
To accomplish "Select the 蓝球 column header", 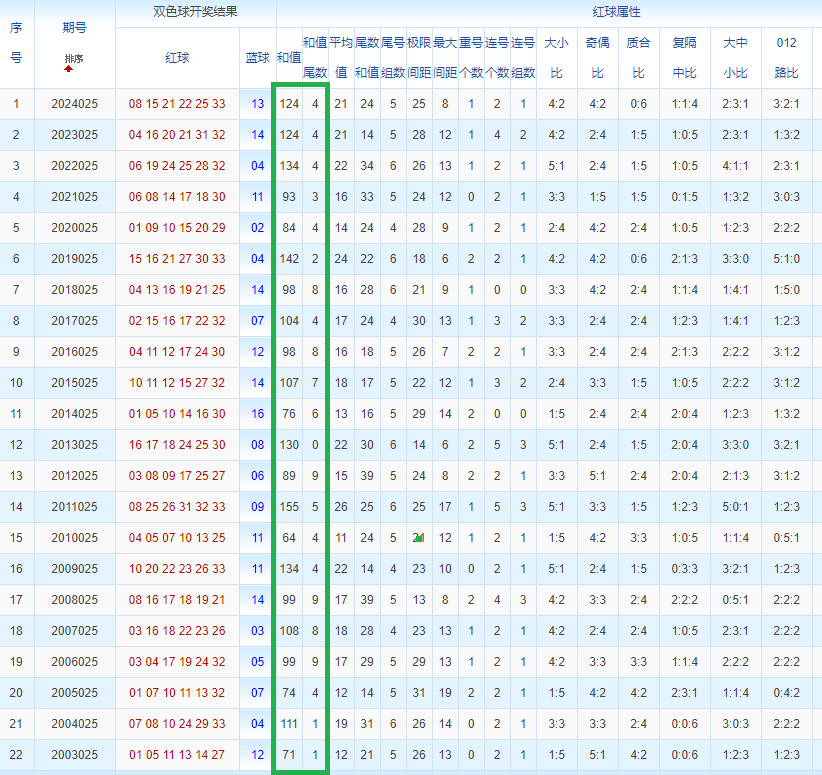I will pos(257,58).
